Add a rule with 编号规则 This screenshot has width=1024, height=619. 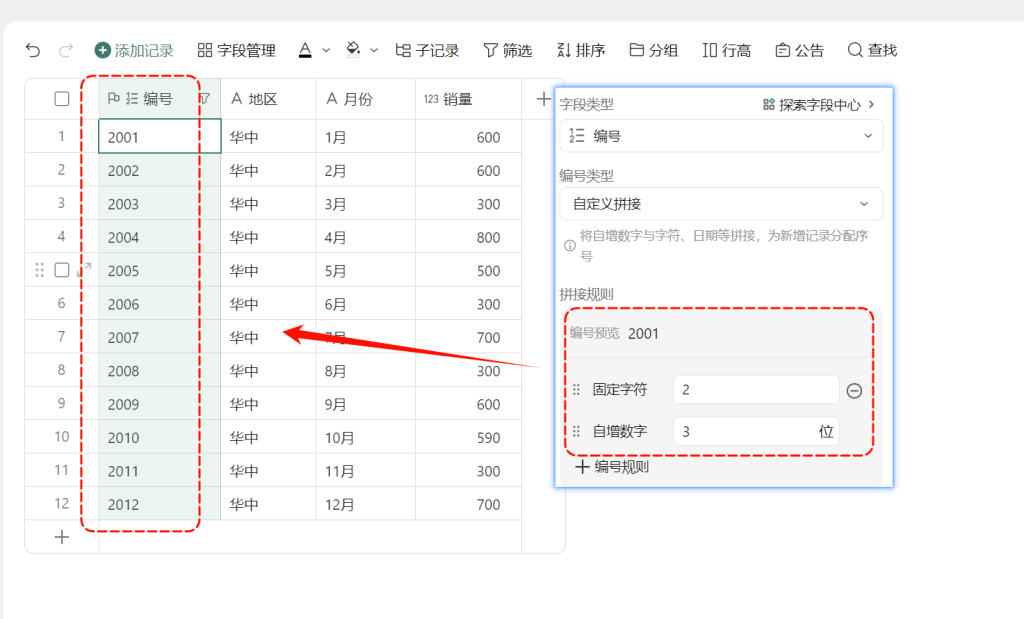click(x=612, y=467)
